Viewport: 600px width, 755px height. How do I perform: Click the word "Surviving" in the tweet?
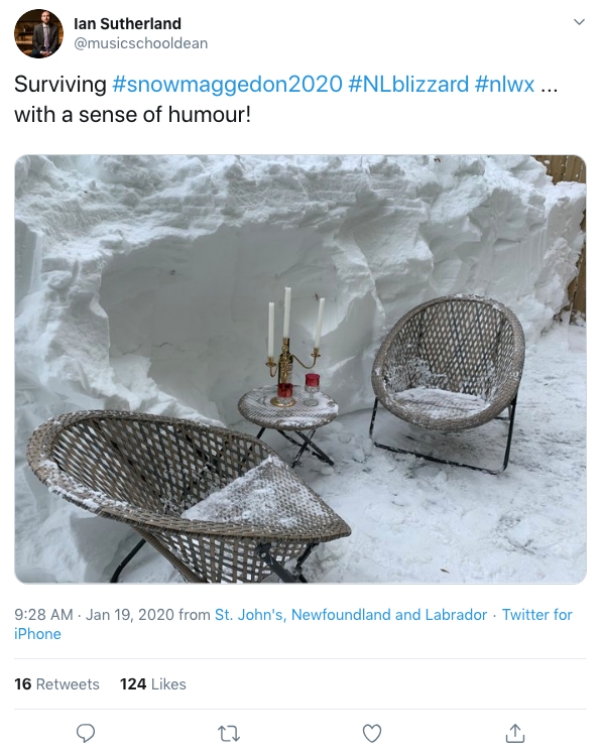click(x=60, y=85)
